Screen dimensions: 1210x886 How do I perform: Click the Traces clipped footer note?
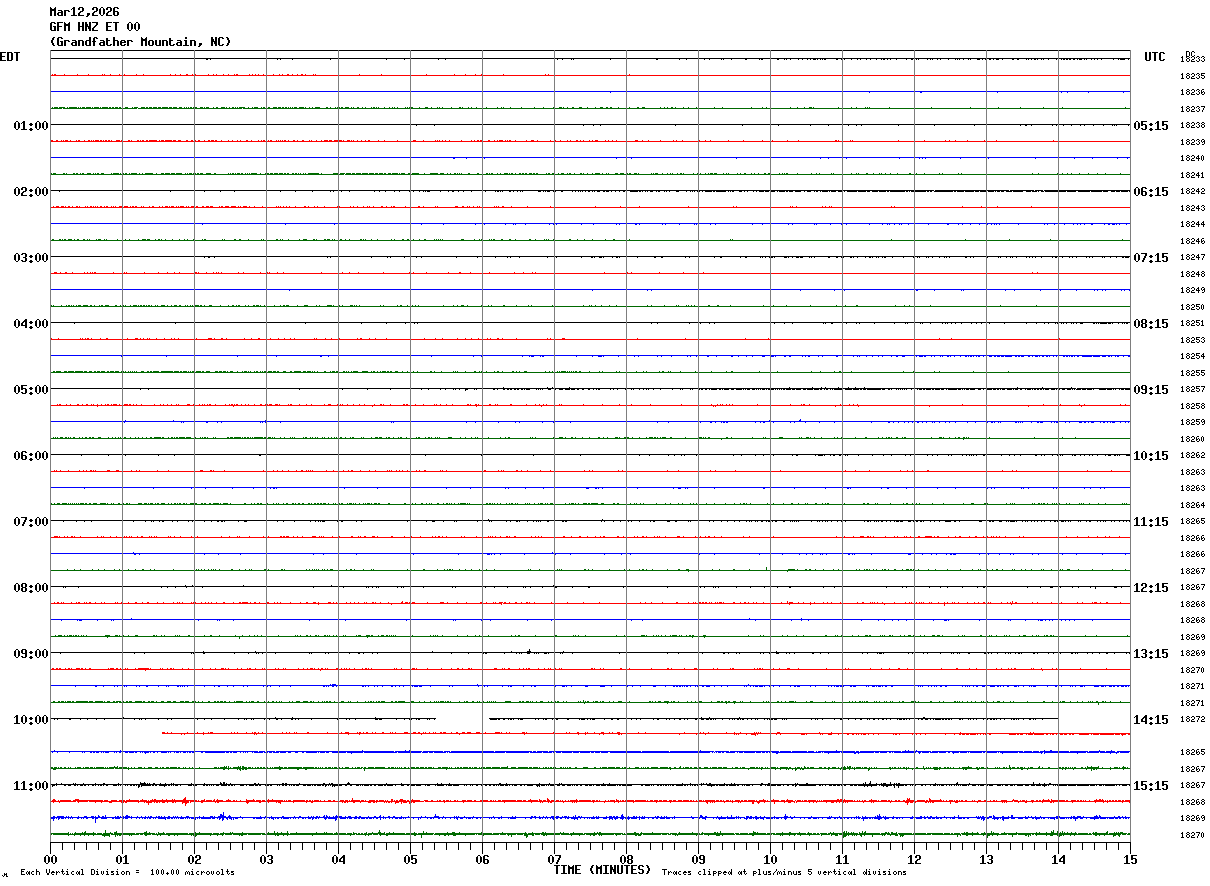tap(784, 873)
